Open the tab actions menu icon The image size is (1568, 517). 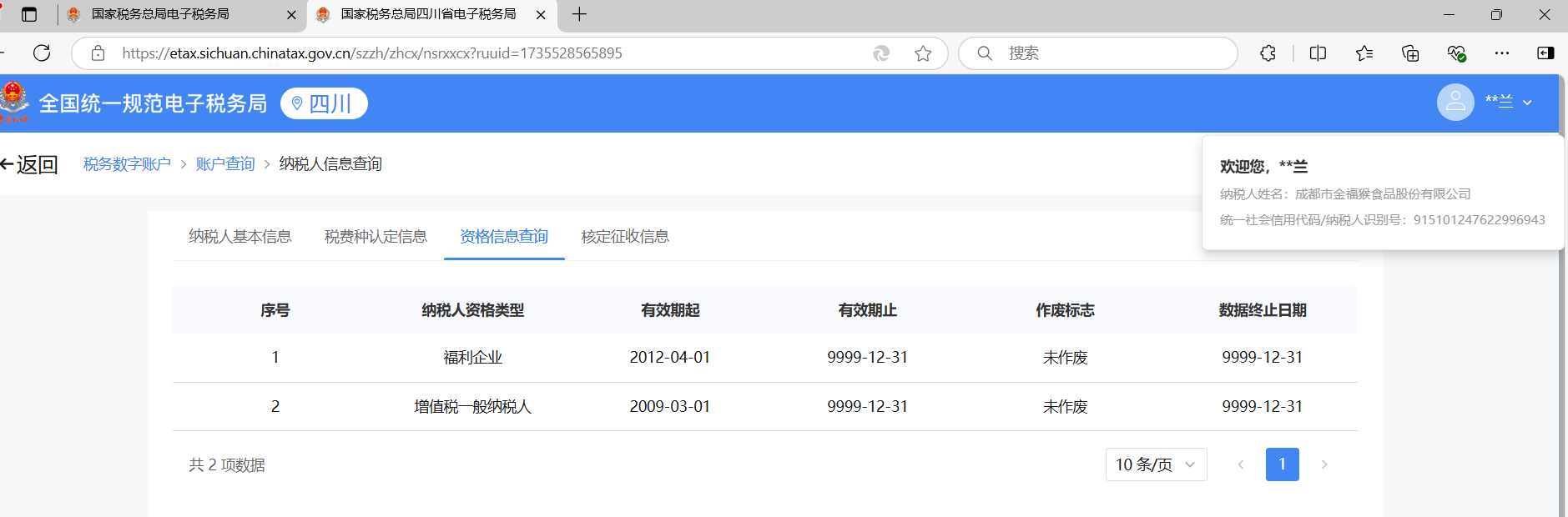pos(29,14)
